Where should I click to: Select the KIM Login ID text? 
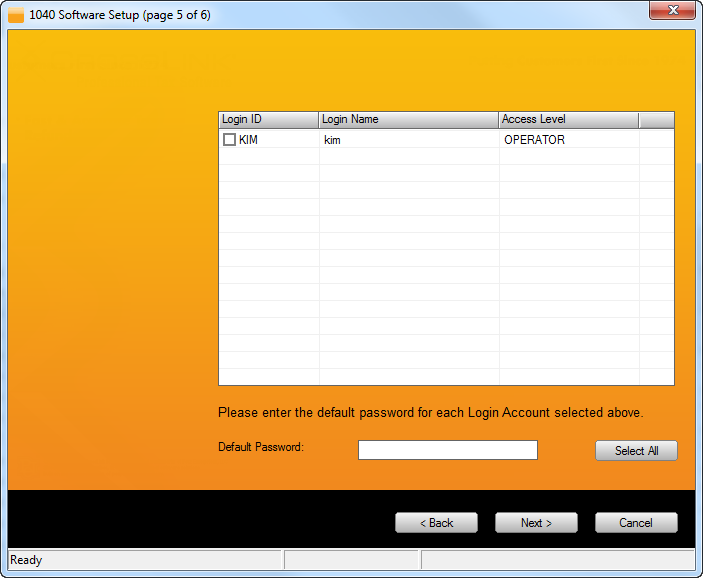248,140
